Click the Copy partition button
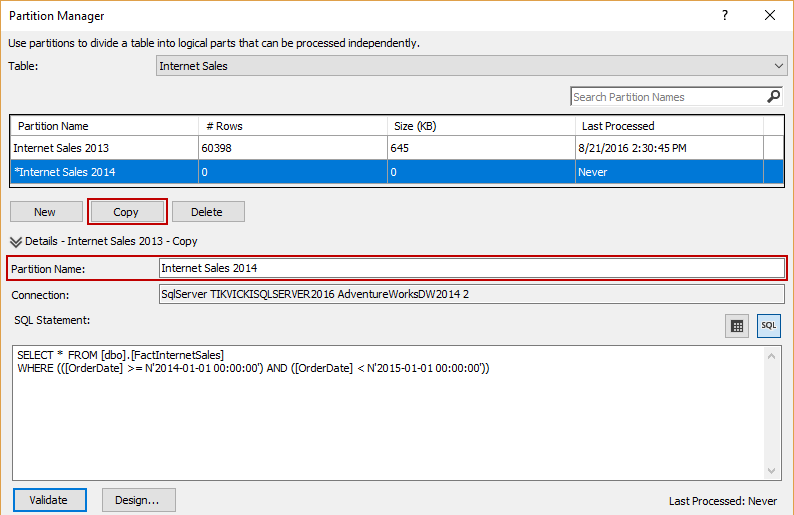The height and width of the screenshot is (515, 794). point(126,212)
